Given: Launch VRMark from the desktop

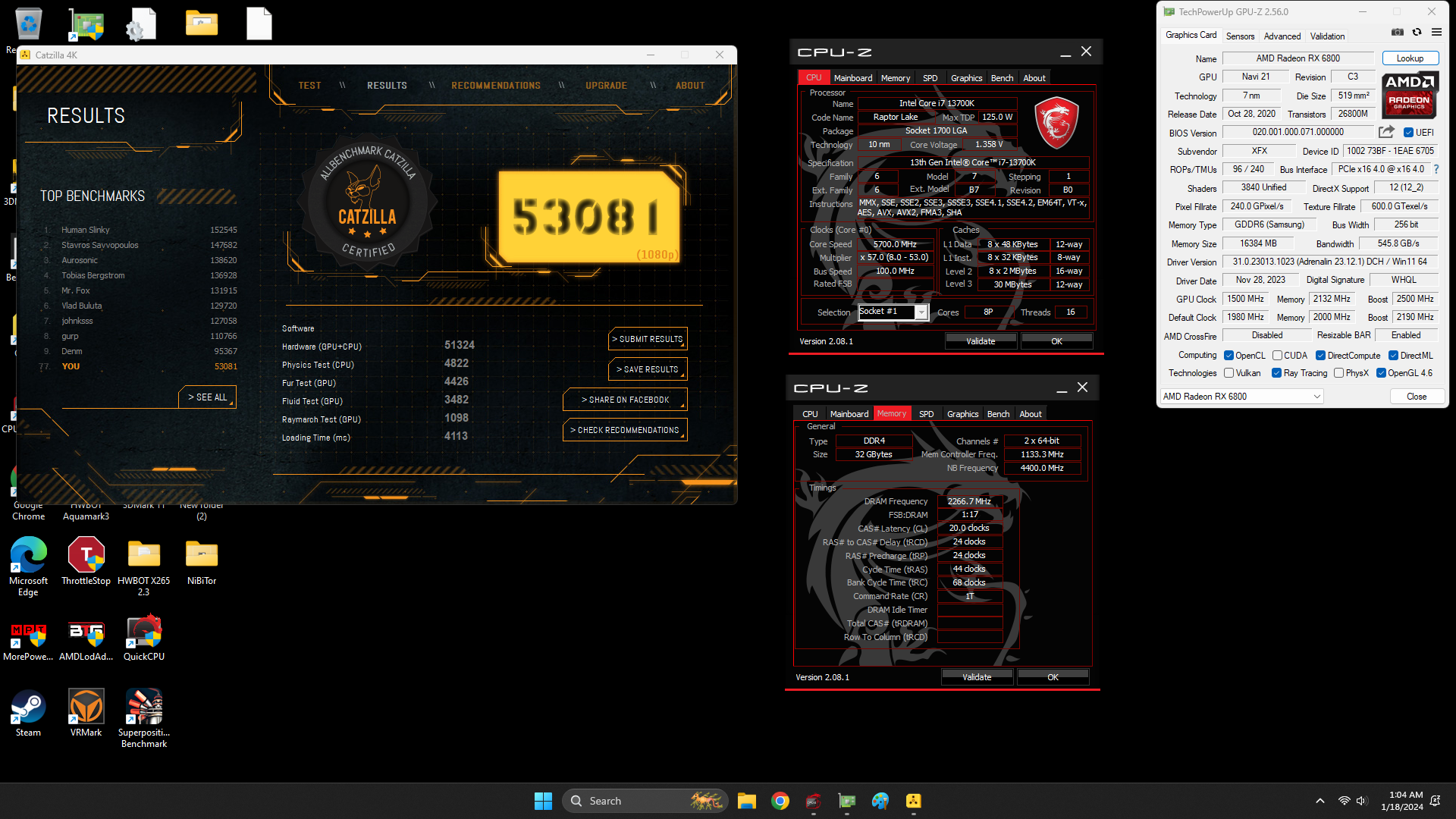Looking at the screenshot, I should pyautogui.click(x=86, y=713).
